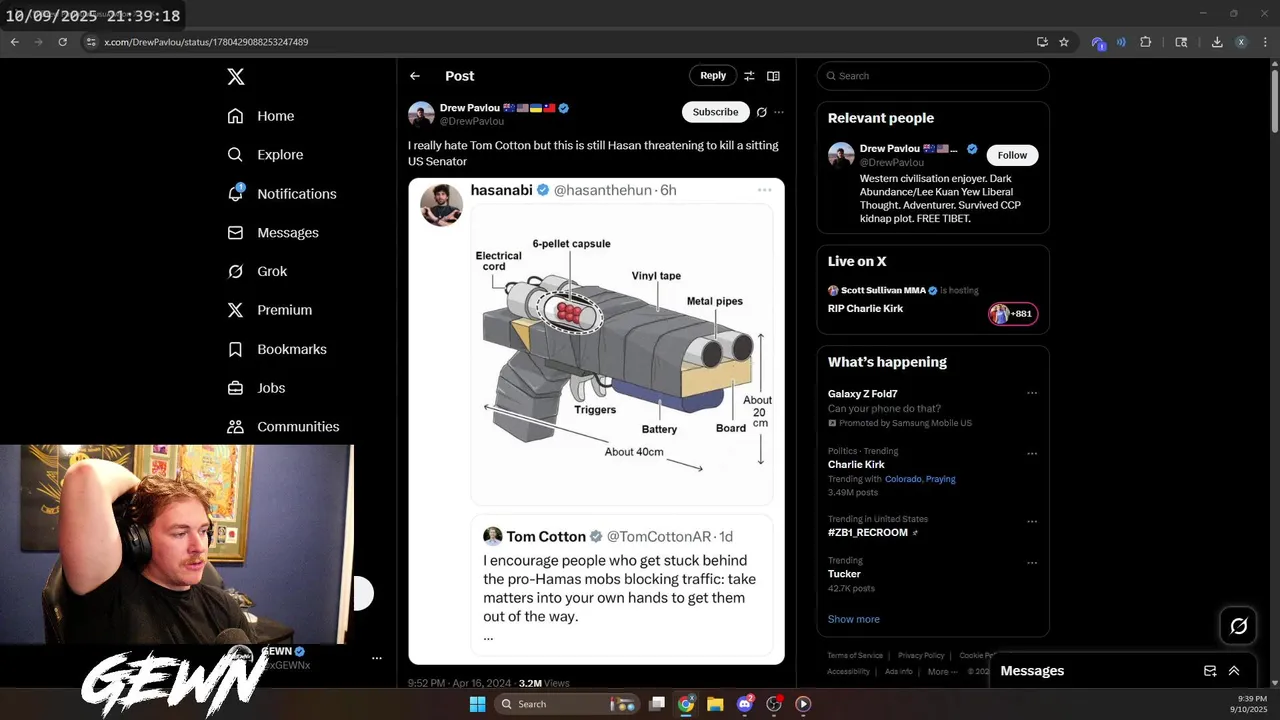The height and width of the screenshot is (720, 1280).
Task: Open options for Tucker trend
Action: 1032,563
